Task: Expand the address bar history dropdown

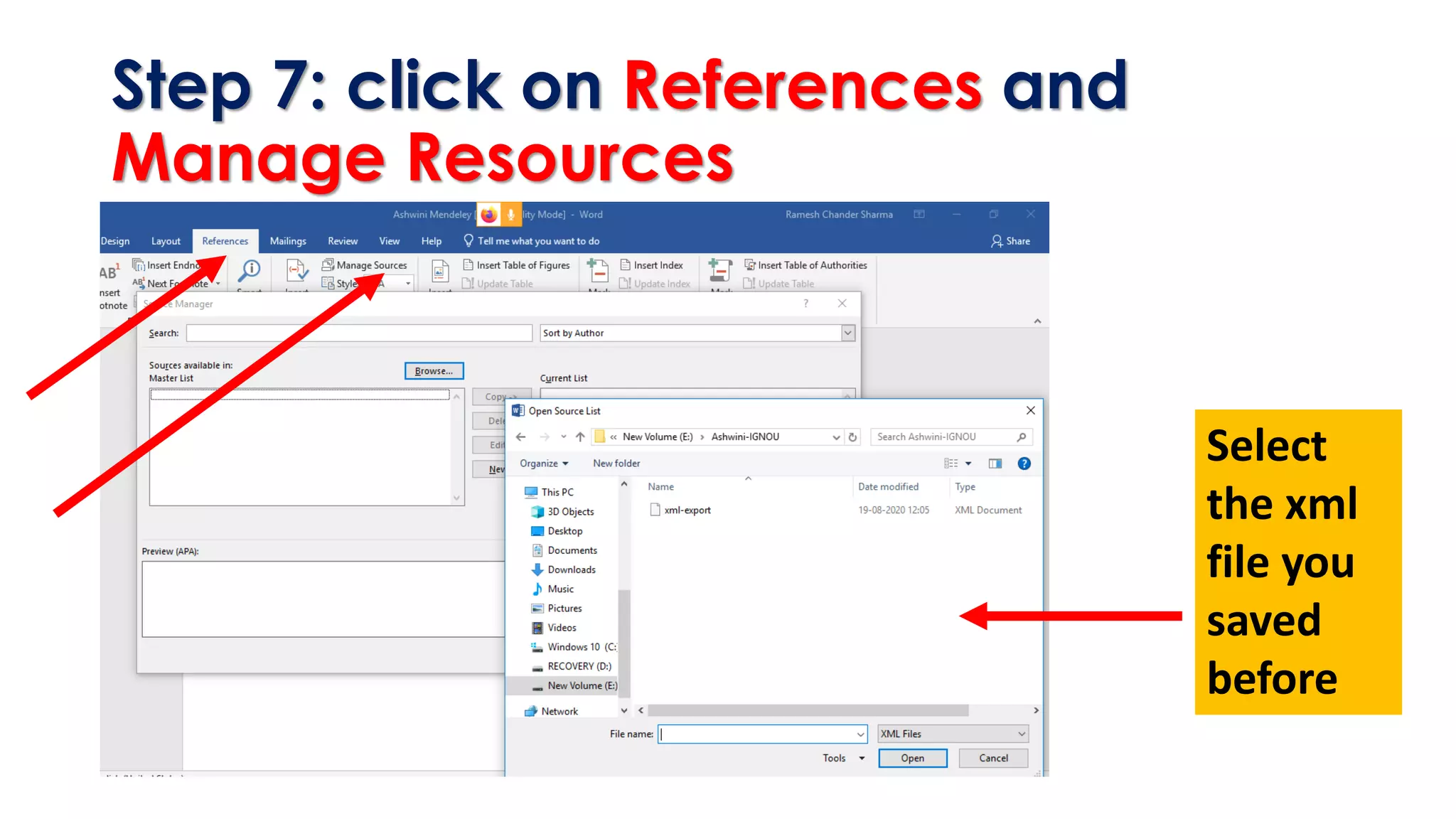Action: tap(836, 437)
